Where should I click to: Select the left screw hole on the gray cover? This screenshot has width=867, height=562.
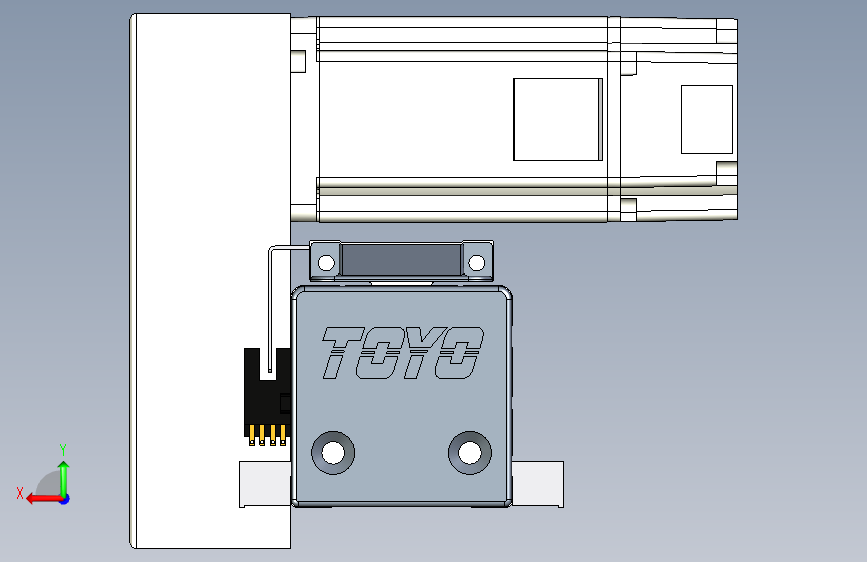pyautogui.click(x=333, y=452)
